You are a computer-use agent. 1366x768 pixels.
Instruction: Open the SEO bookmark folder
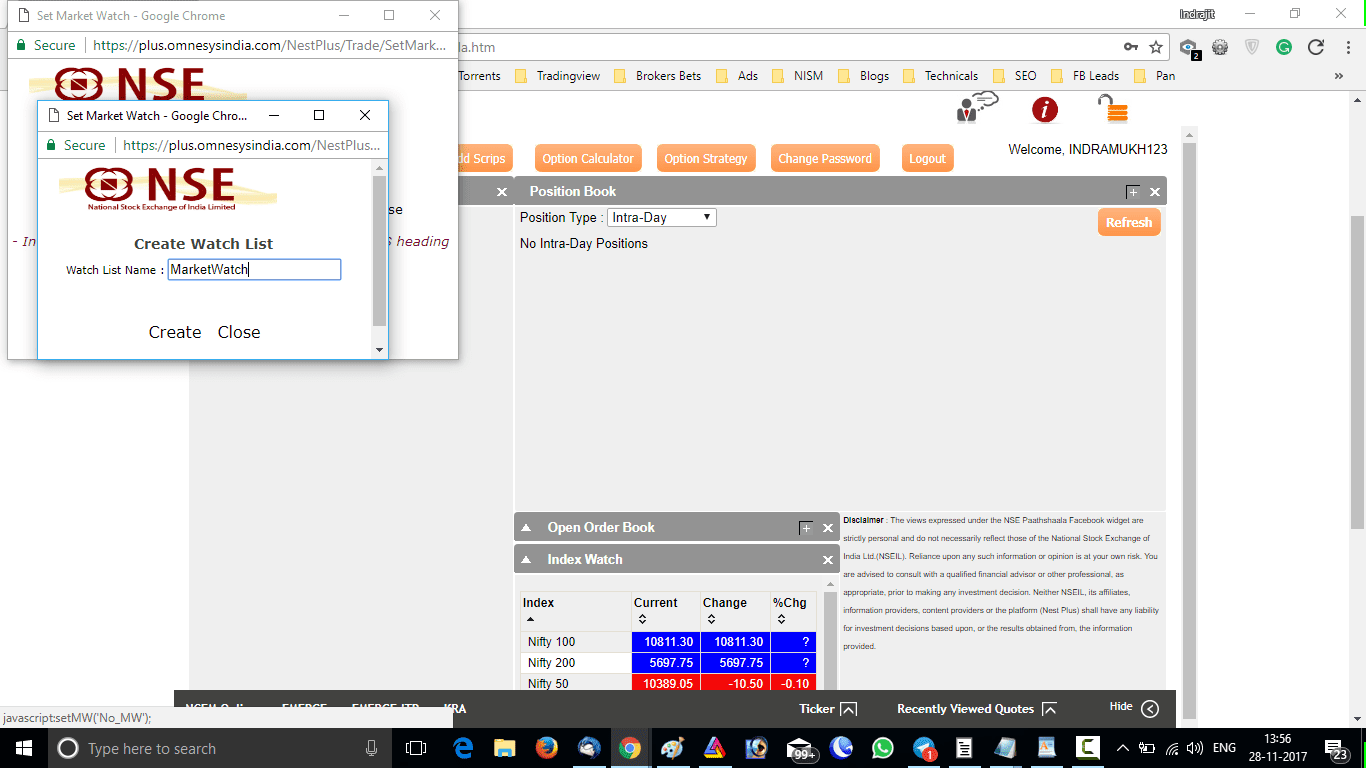pos(1015,76)
